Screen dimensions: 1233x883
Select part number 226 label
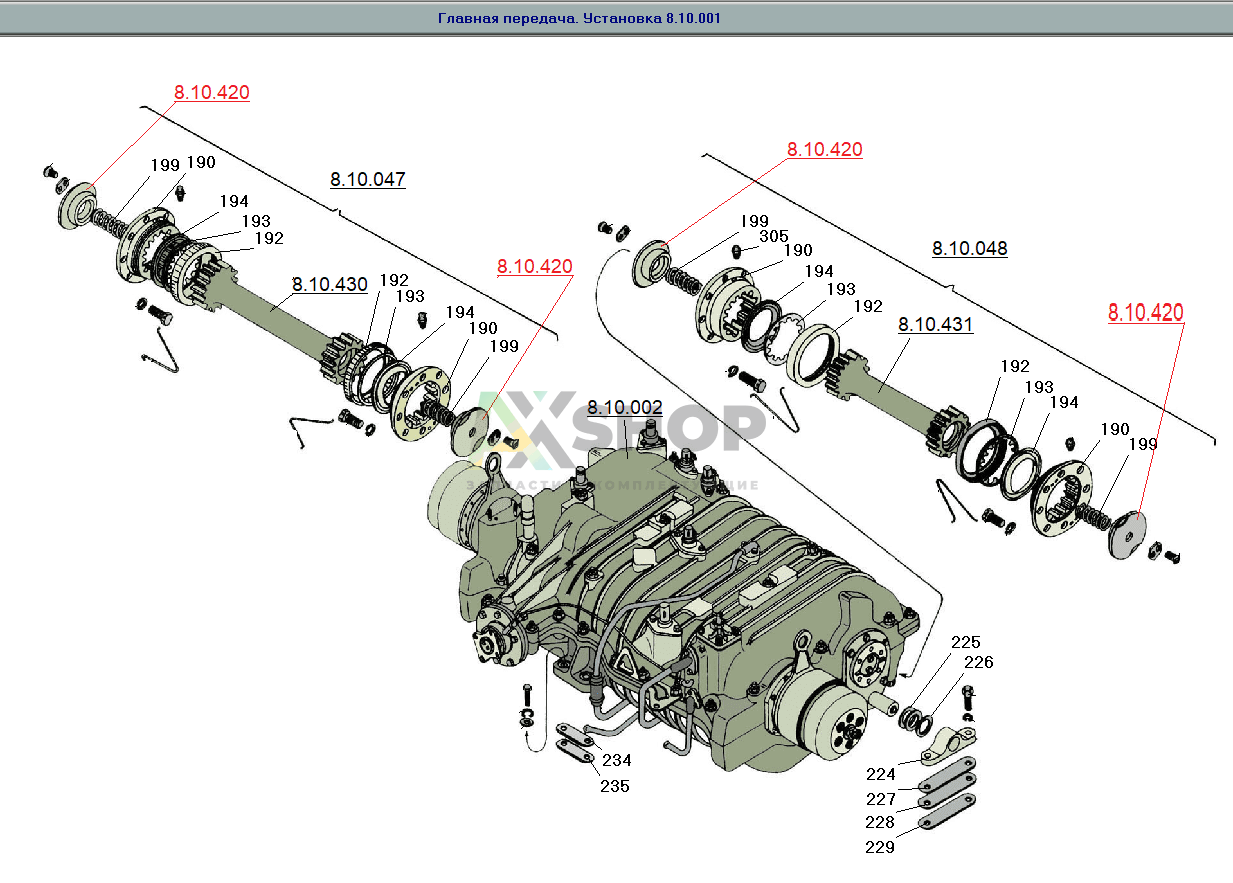(978, 662)
